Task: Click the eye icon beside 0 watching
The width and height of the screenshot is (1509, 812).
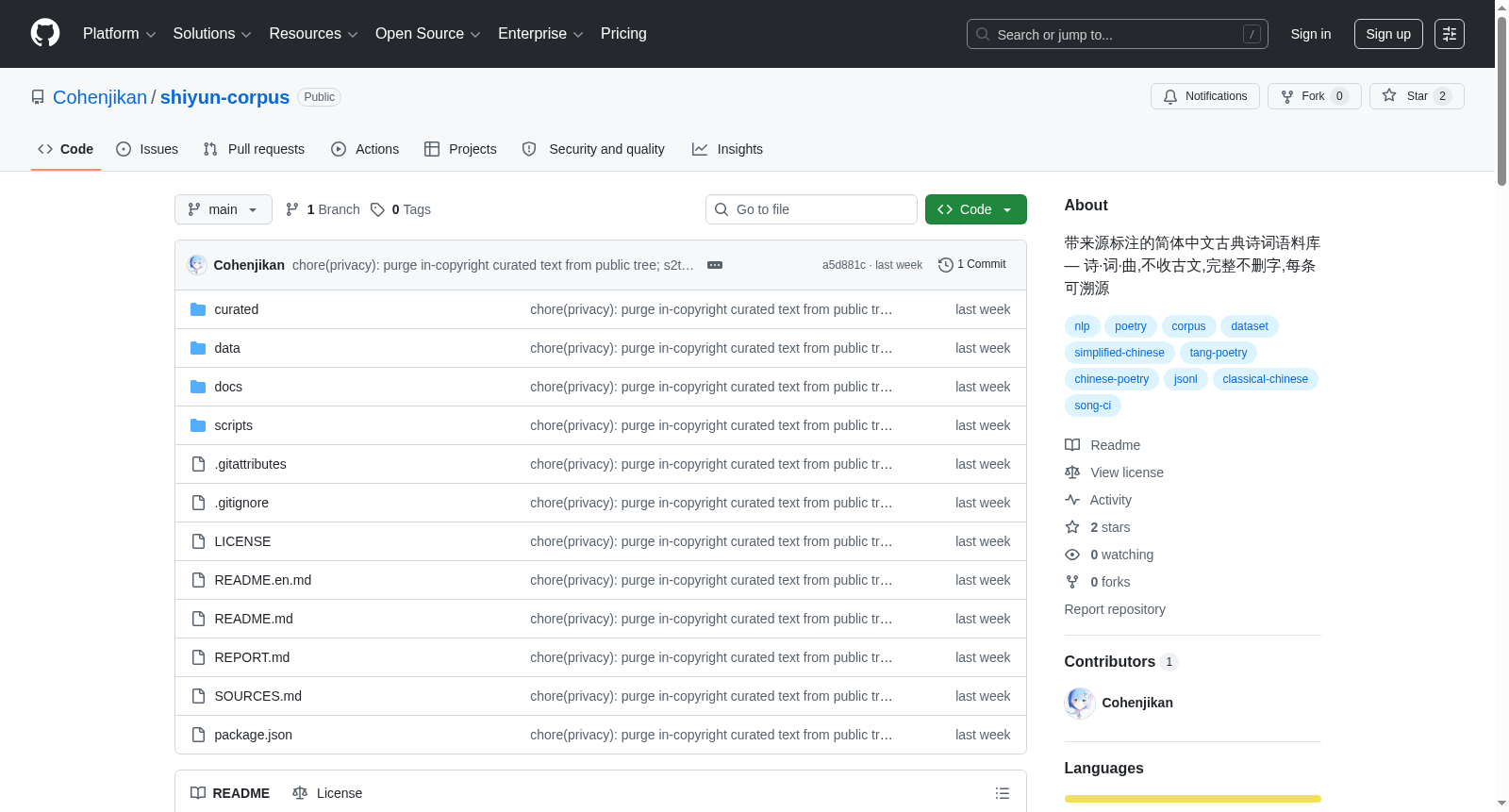Action: [1072, 555]
